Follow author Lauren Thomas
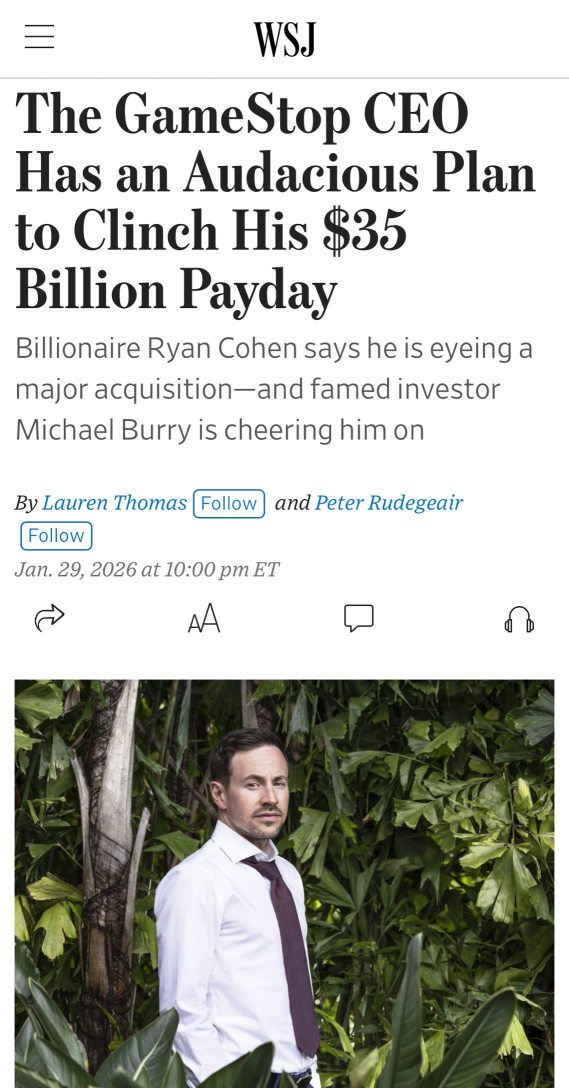 pos(229,503)
